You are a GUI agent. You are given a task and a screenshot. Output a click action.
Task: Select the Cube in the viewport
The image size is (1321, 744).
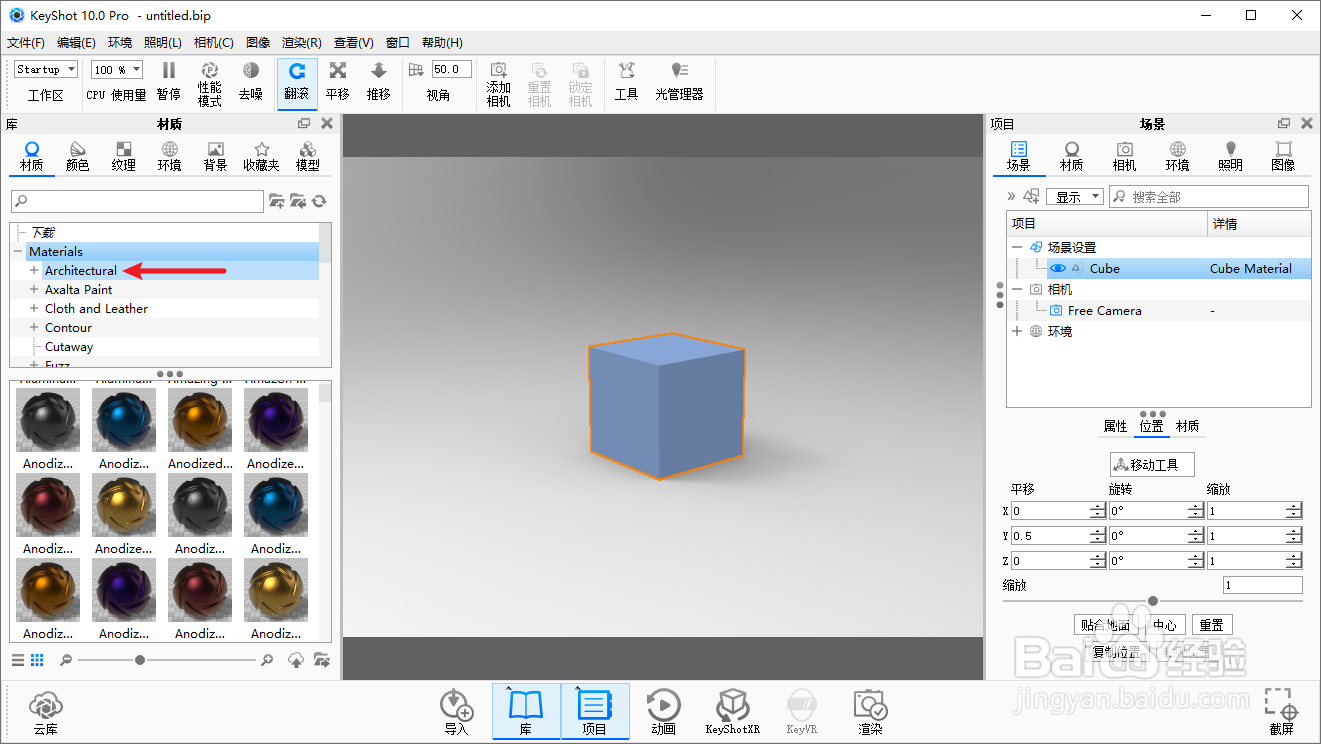666,406
